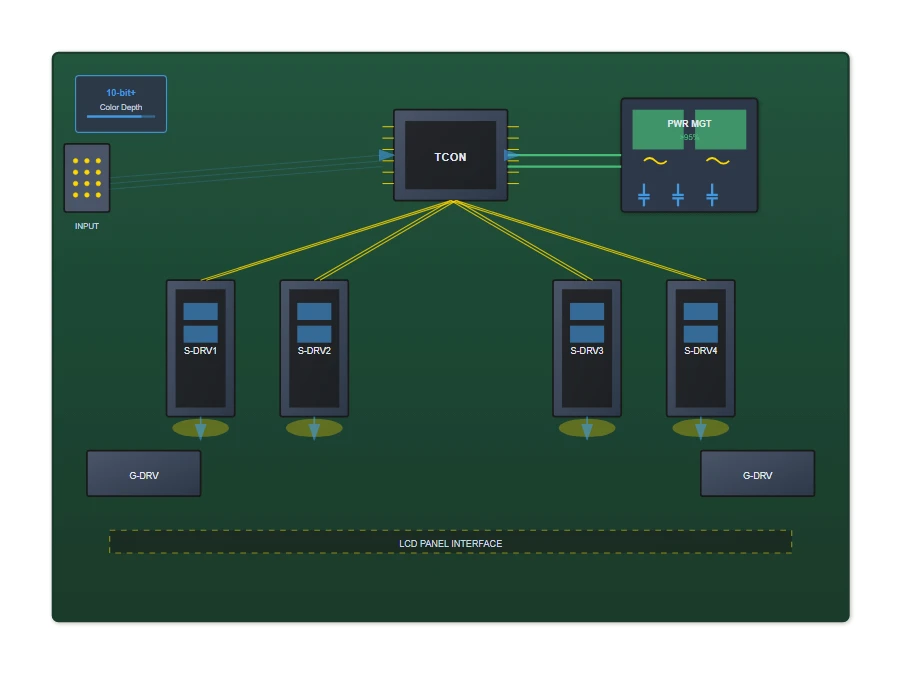The height and width of the screenshot is (677, 904).
Task: Click the first capacitor symbol in PWR MGT
Action: [x=644, y=195]
